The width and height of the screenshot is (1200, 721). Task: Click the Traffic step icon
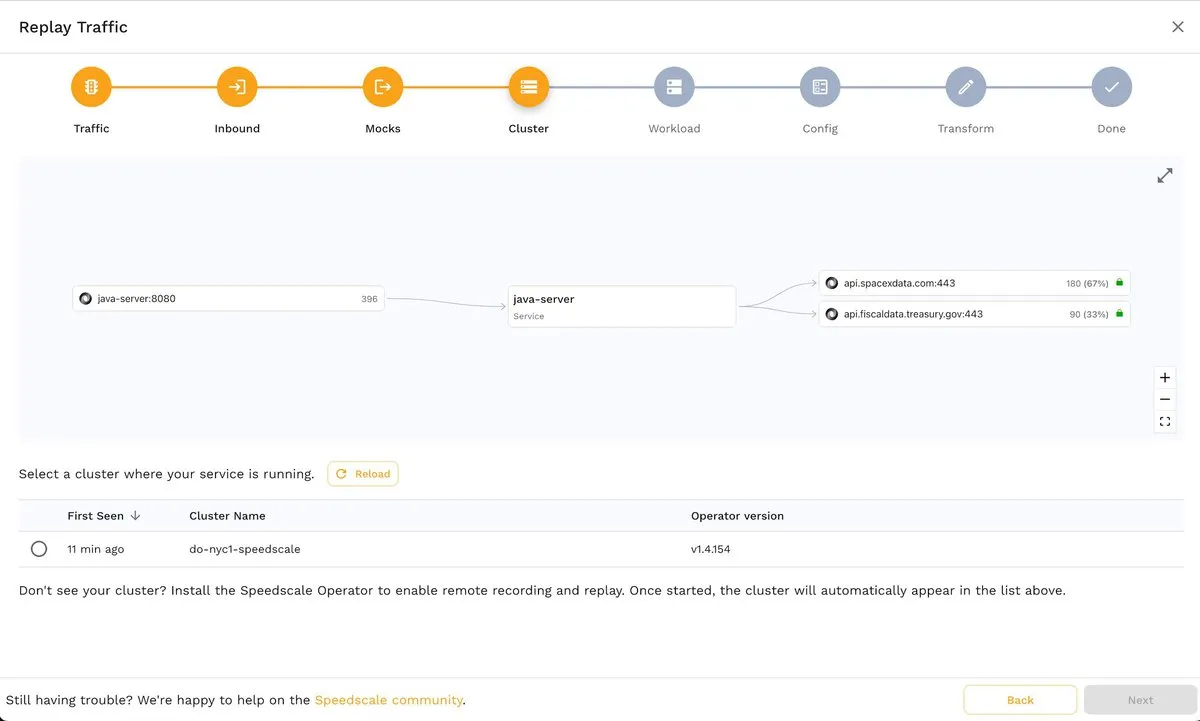(x=91, y=87)
